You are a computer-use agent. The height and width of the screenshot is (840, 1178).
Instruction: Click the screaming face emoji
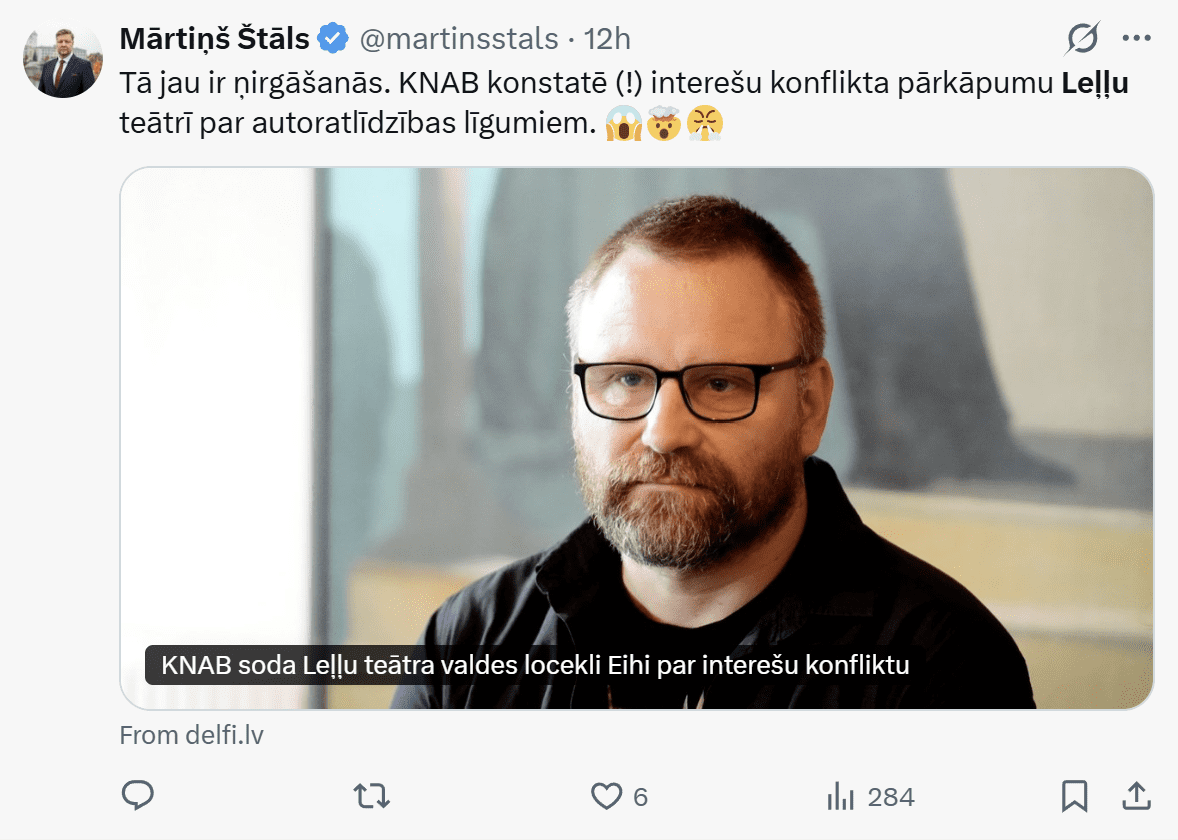tap(623, 124)
